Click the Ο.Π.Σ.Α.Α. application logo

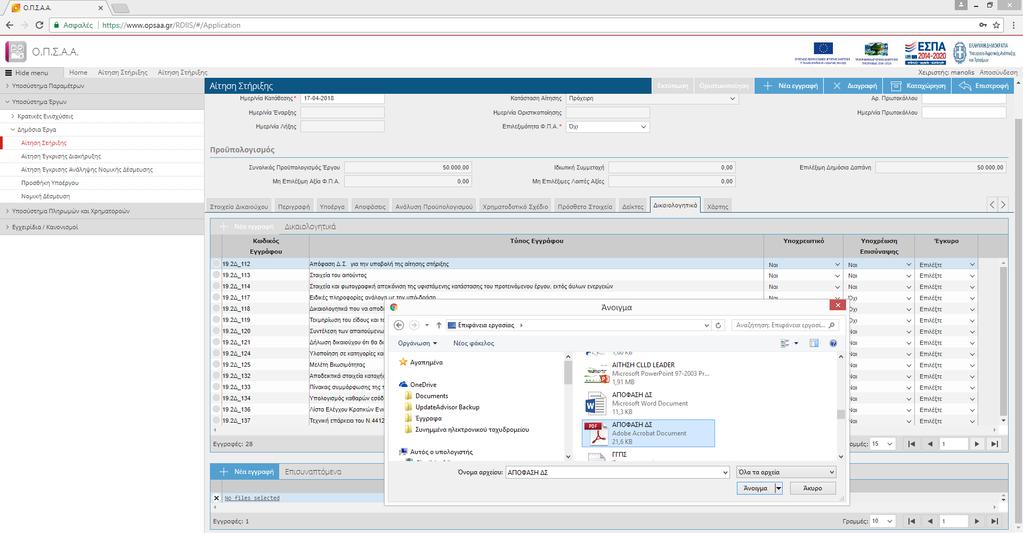16,52
